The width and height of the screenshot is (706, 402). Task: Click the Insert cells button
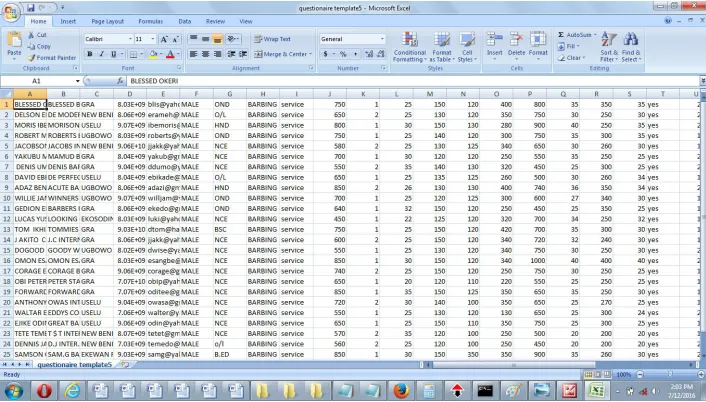coord(494,45)
